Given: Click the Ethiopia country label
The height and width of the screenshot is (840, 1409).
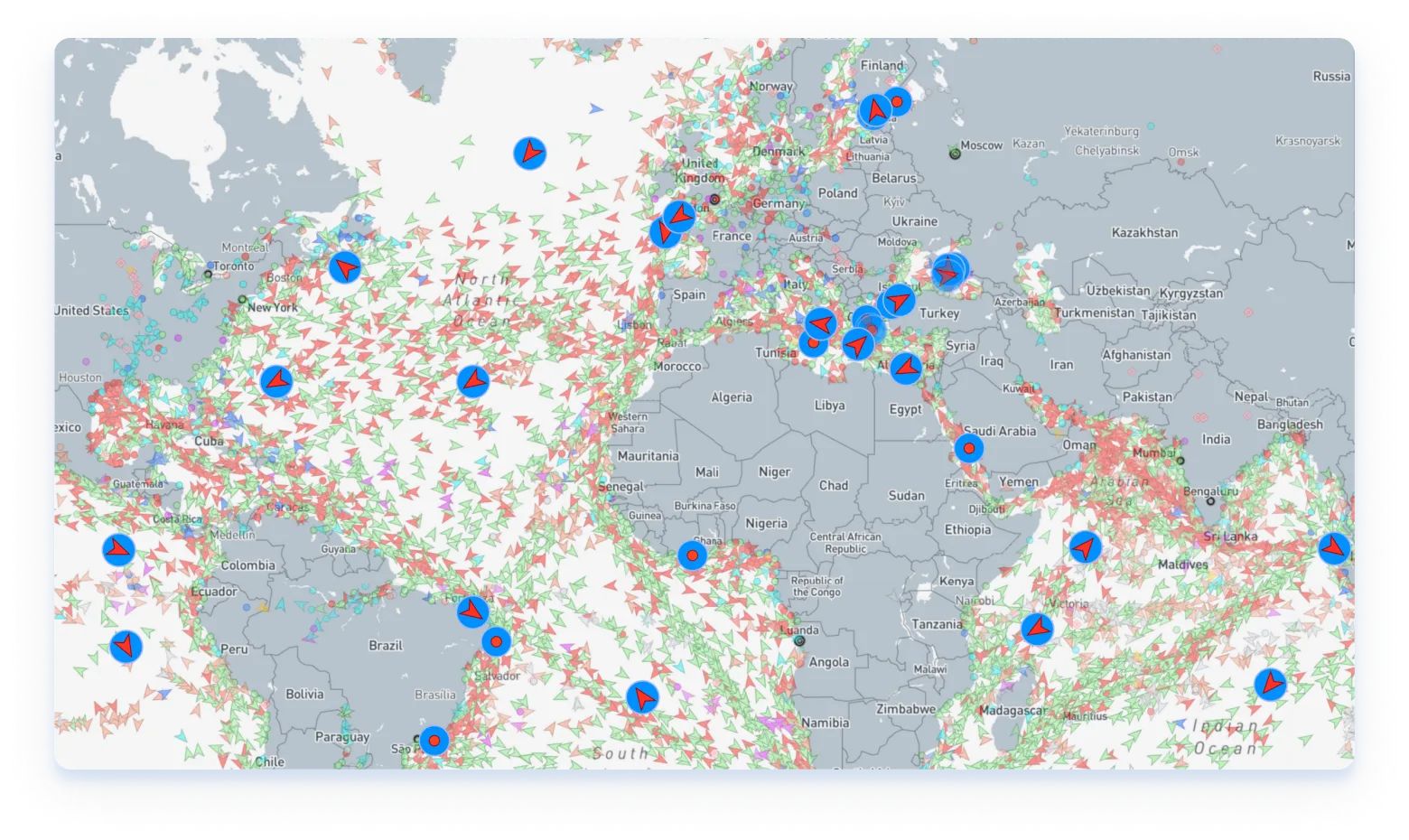Looking at the screenshot, I should point(968,530).
